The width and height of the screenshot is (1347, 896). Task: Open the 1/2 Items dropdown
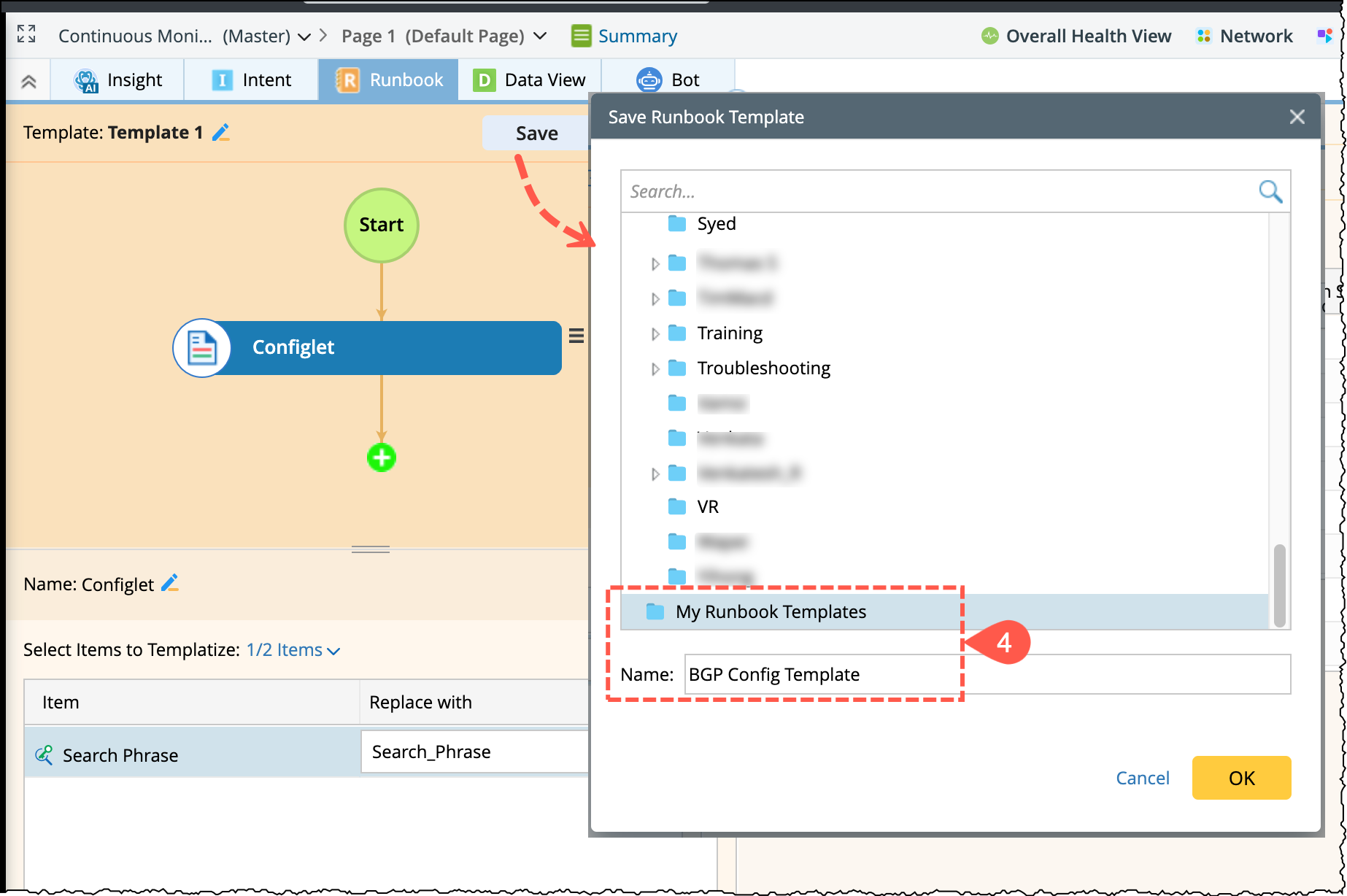click(x=293, y=650)
